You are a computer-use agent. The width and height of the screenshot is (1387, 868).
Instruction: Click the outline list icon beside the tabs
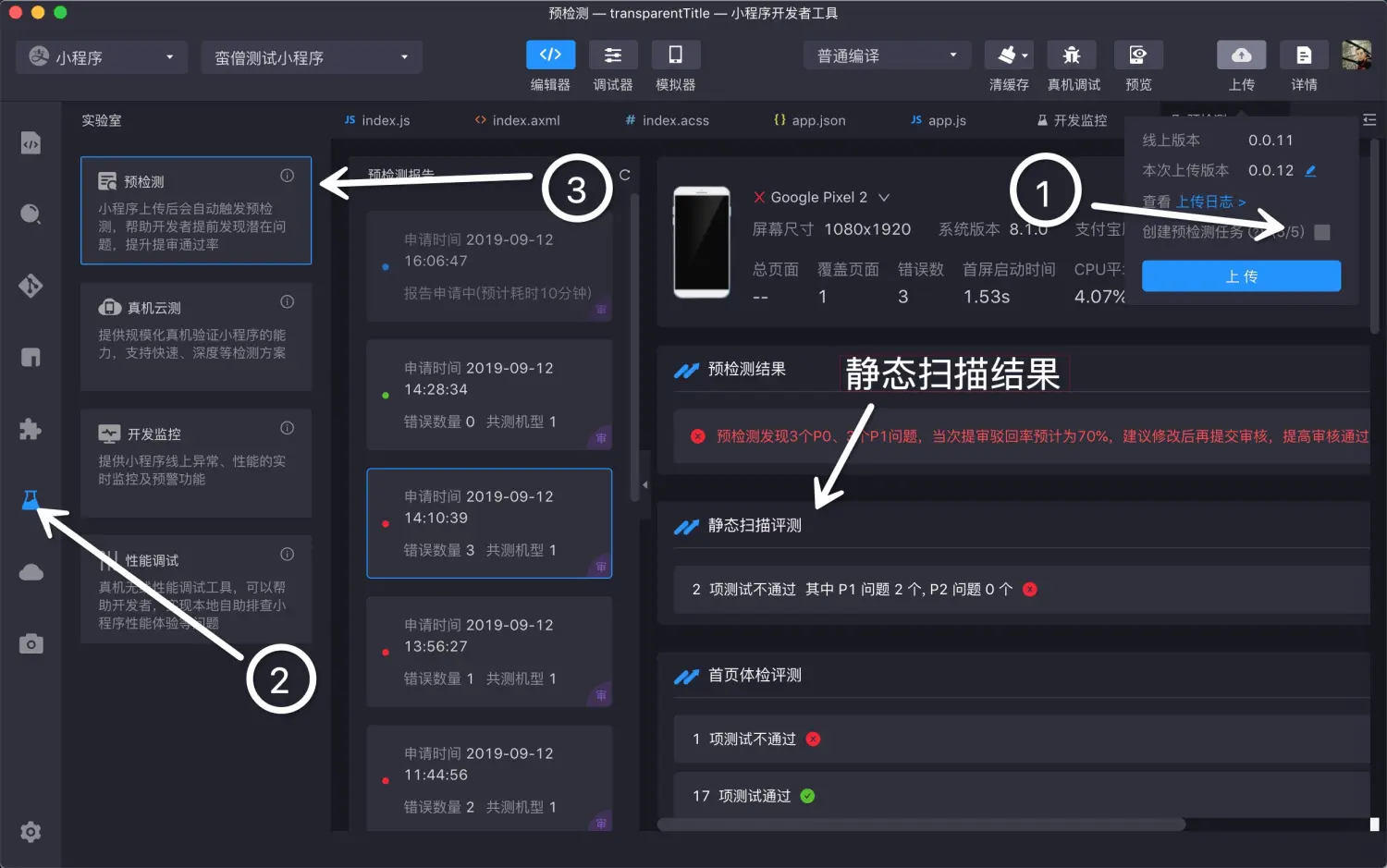point(1369,120)
